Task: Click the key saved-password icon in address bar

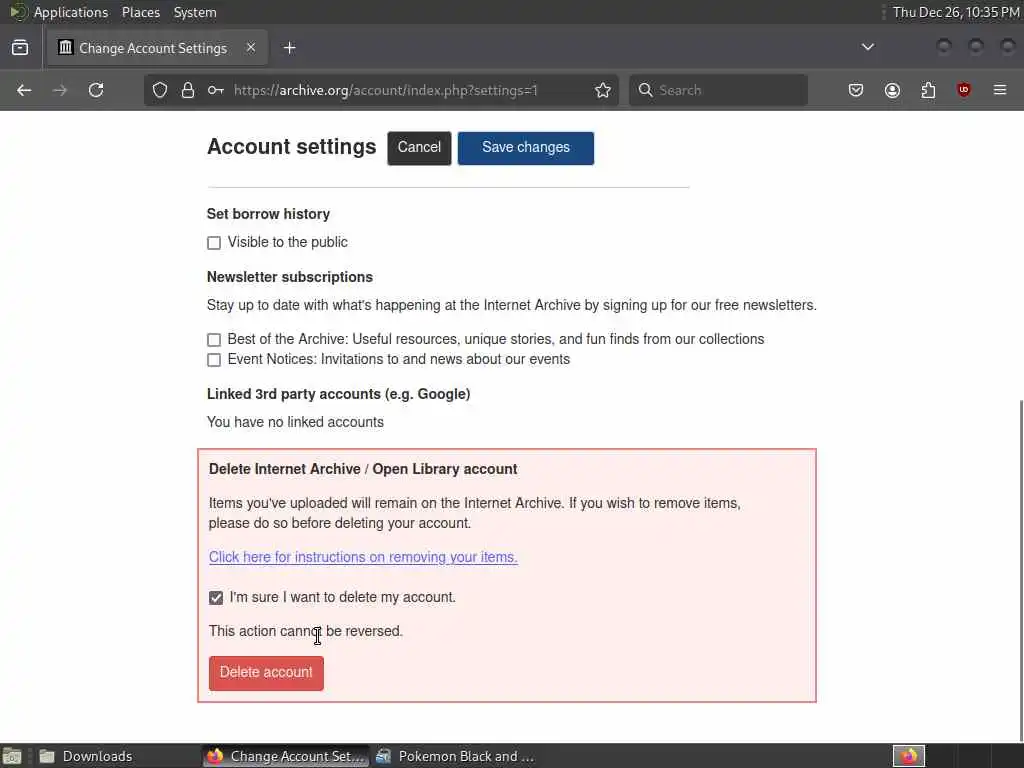Action: (216, 90)
